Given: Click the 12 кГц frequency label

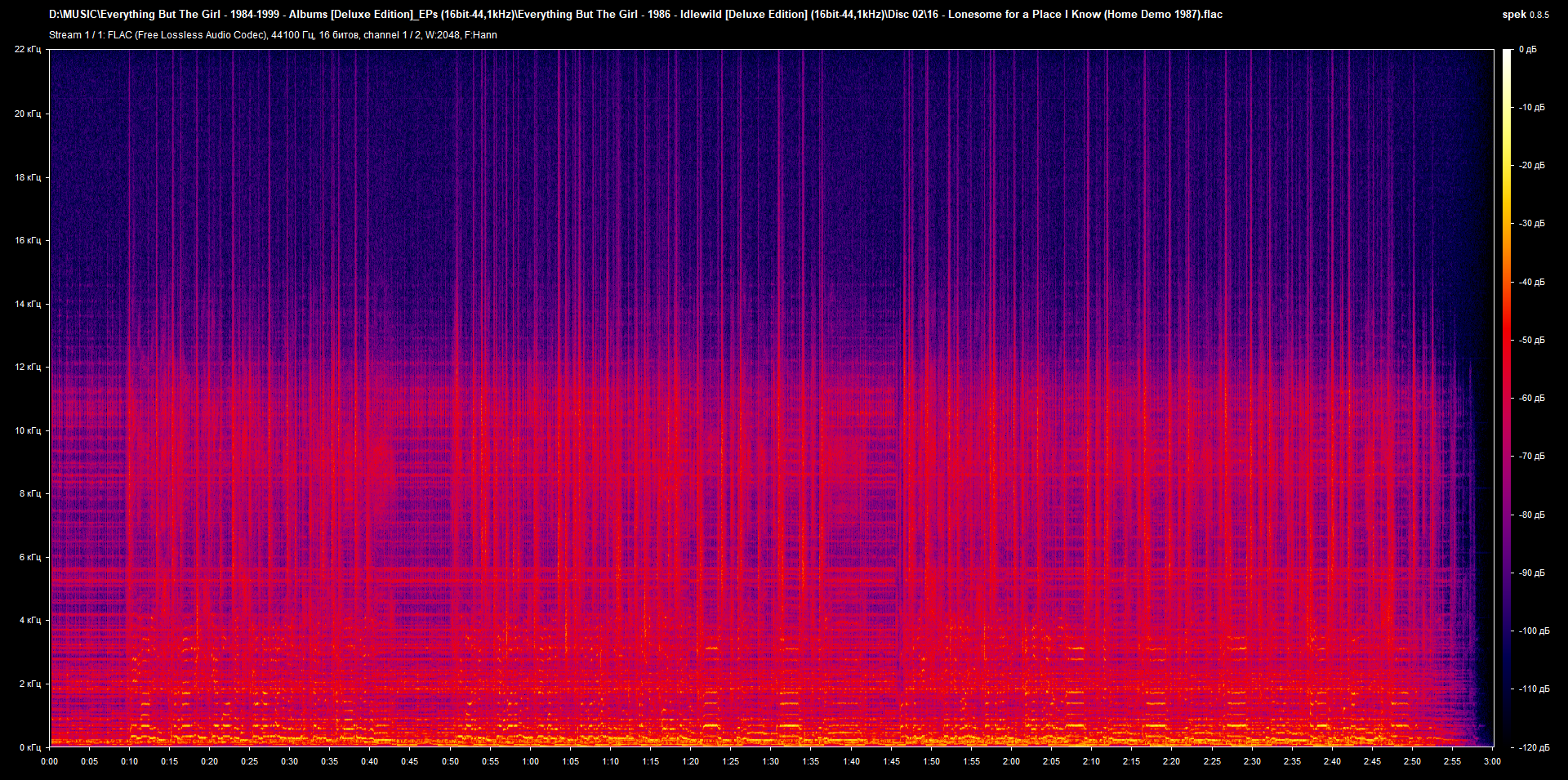Looking at the screenshot, I should pos(28,367).
